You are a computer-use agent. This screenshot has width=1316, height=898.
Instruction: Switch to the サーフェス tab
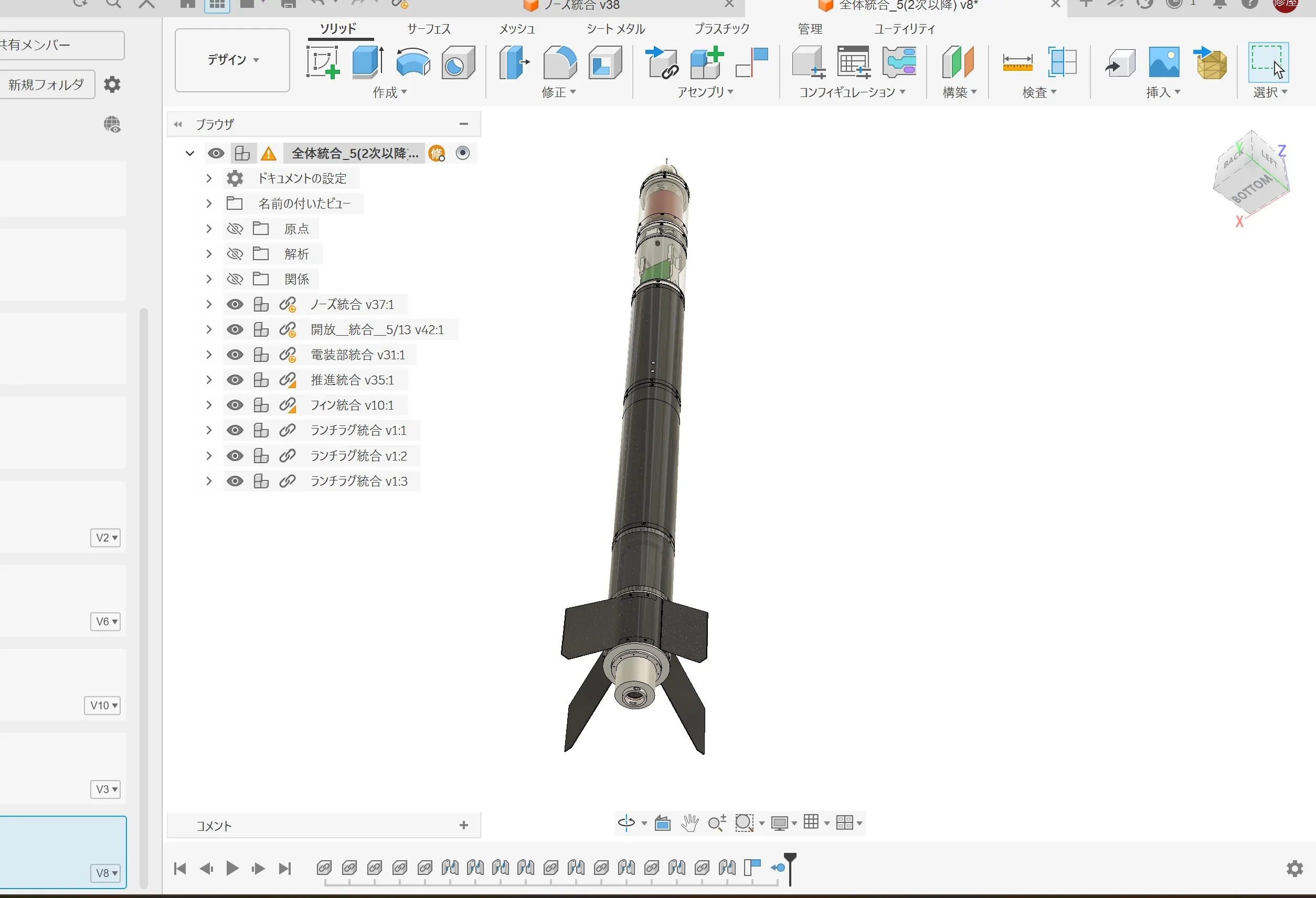tap(429, 29)
